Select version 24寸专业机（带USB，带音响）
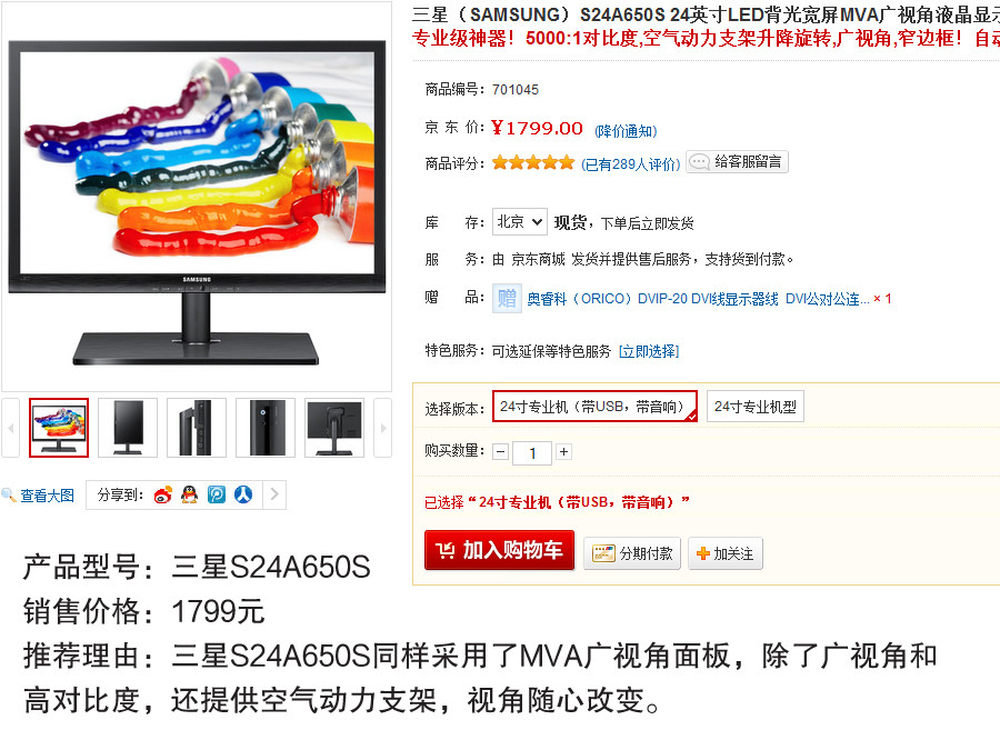1000x750 pixels. coord(594,406)
